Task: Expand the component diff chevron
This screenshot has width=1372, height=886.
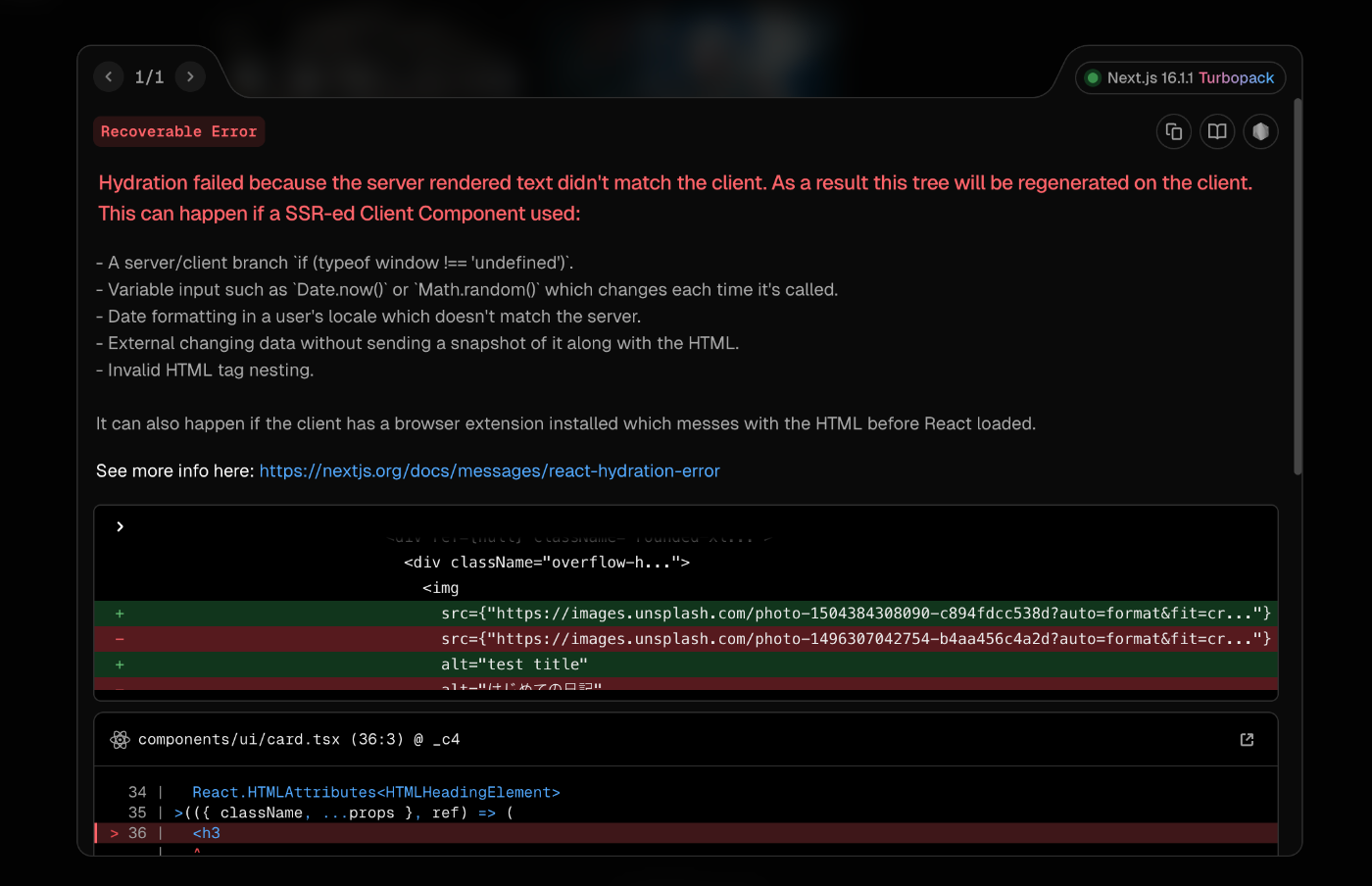Action: point(120,526)
